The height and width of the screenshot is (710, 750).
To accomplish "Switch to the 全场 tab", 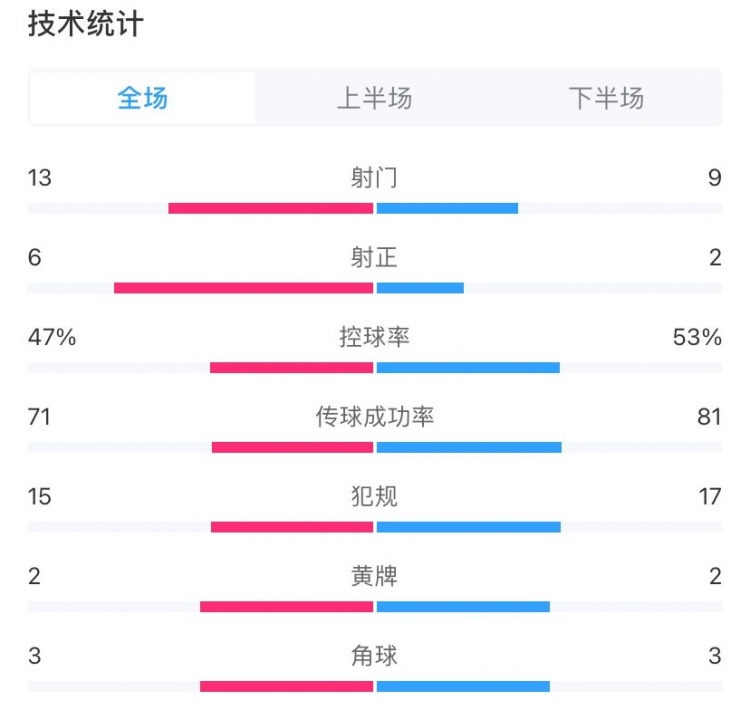I will pos(142,98).
